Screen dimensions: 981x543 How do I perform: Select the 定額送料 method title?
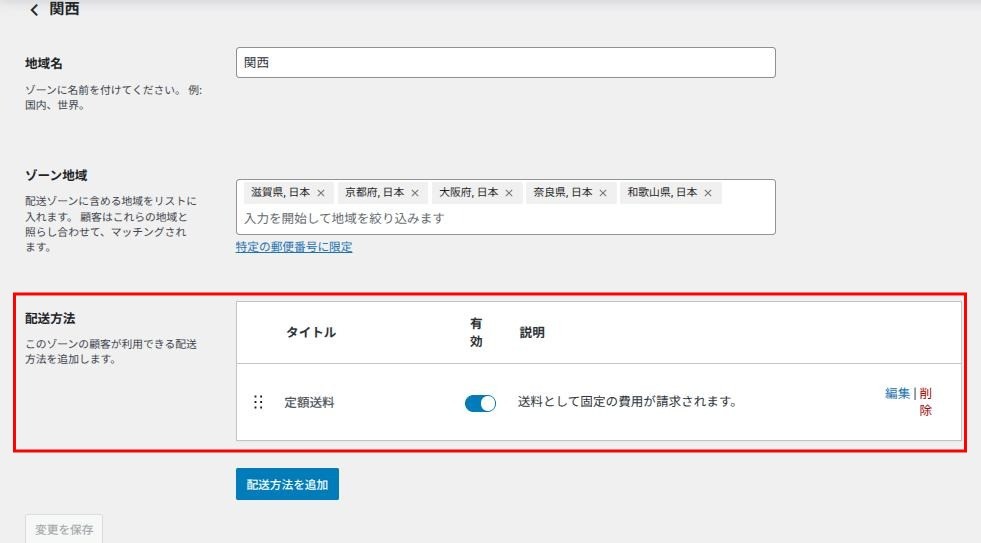pos(309,402)
